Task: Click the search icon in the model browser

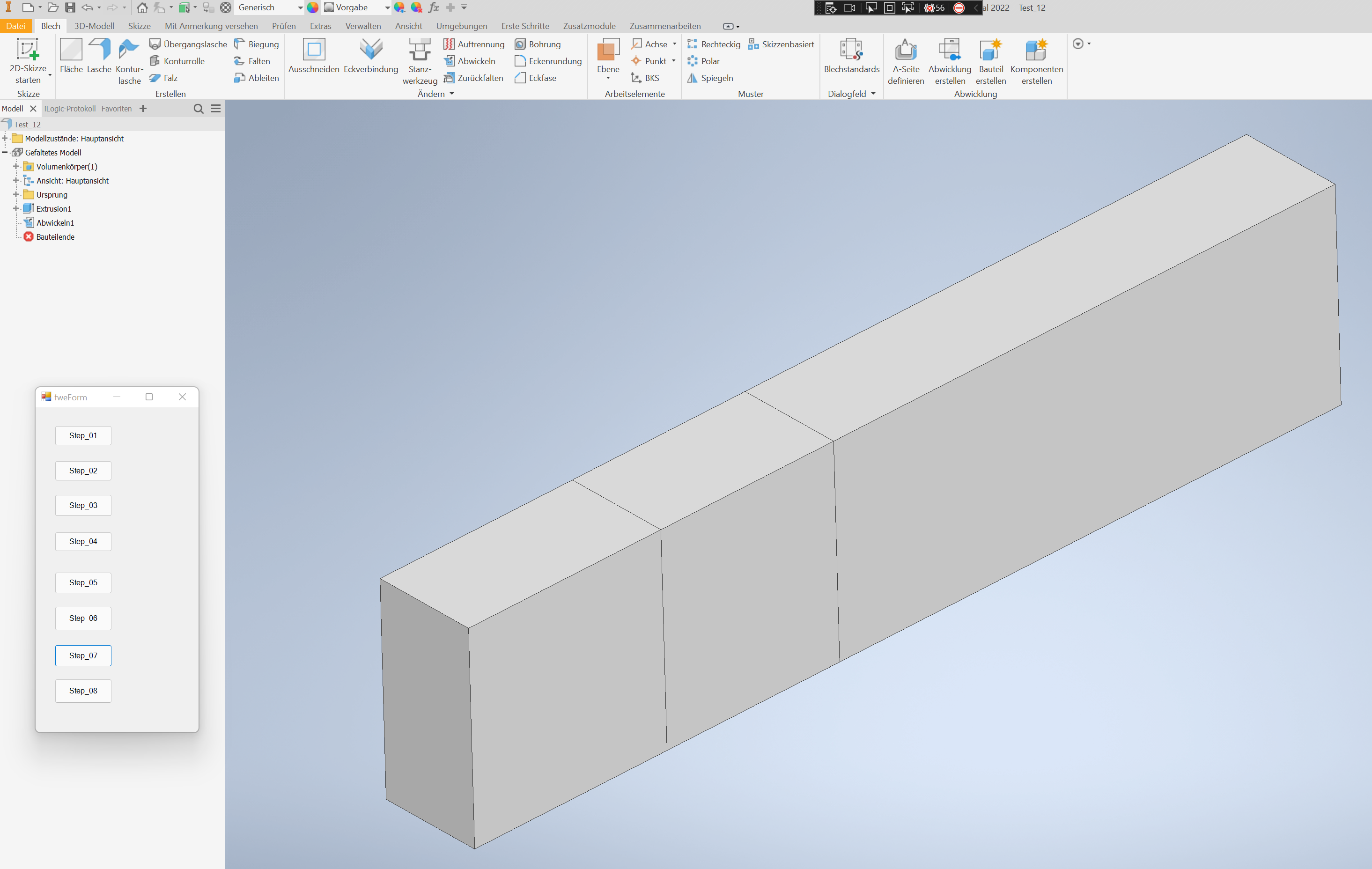Action: tap(198, 109)
